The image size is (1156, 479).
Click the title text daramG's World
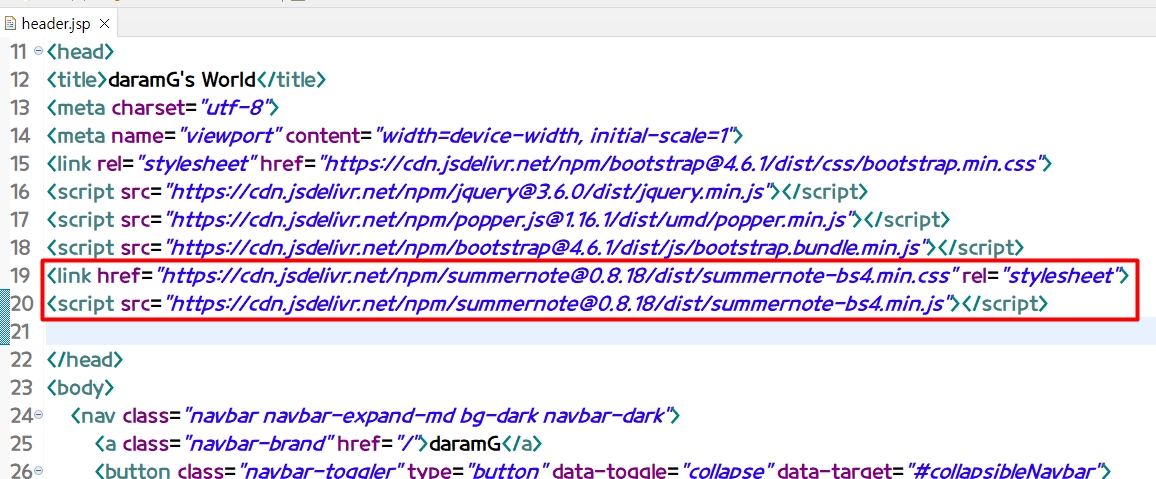[181, 80]
